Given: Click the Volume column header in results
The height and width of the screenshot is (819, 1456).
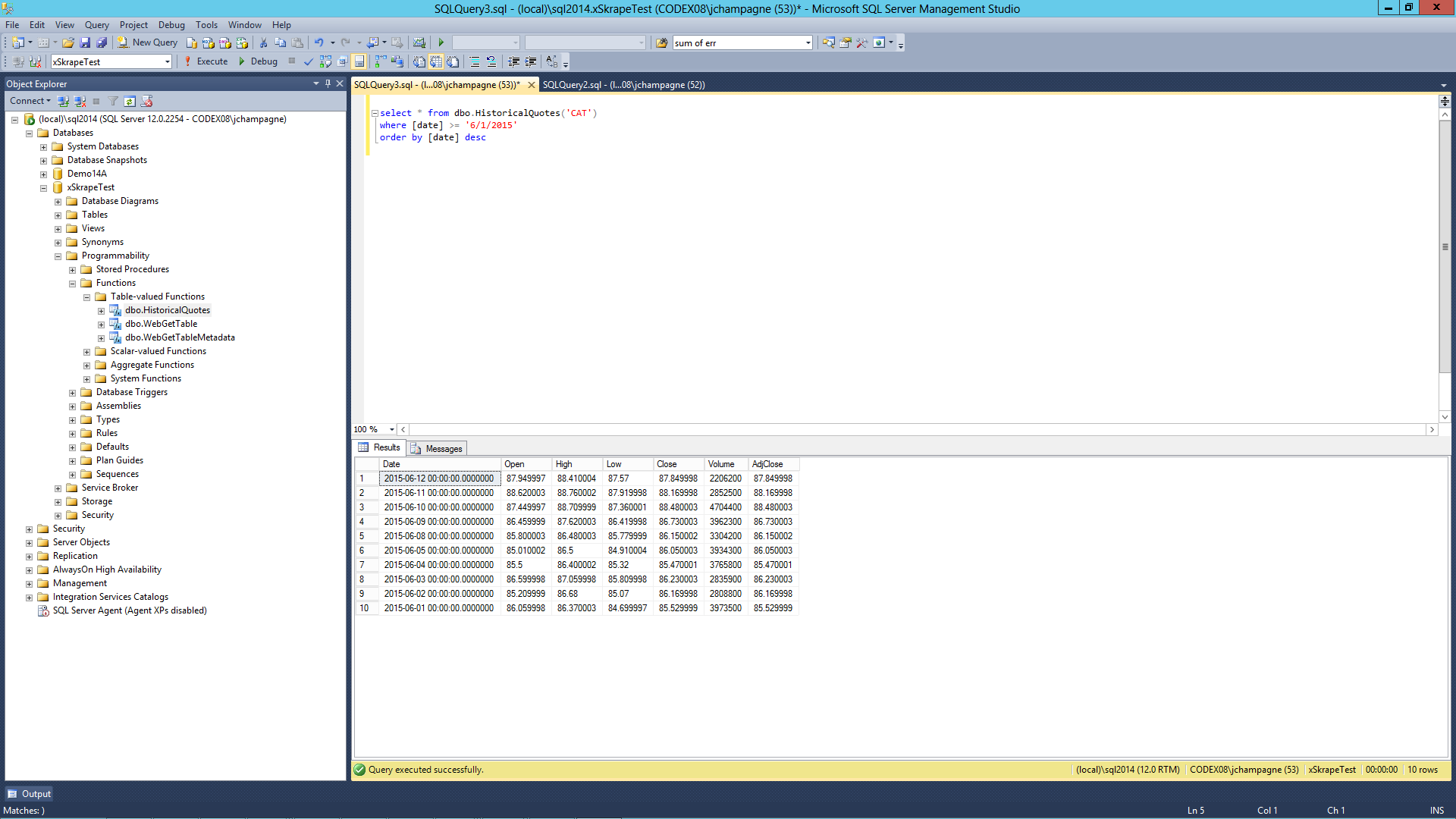Looking at the screenshot, I should coord(726,464).
